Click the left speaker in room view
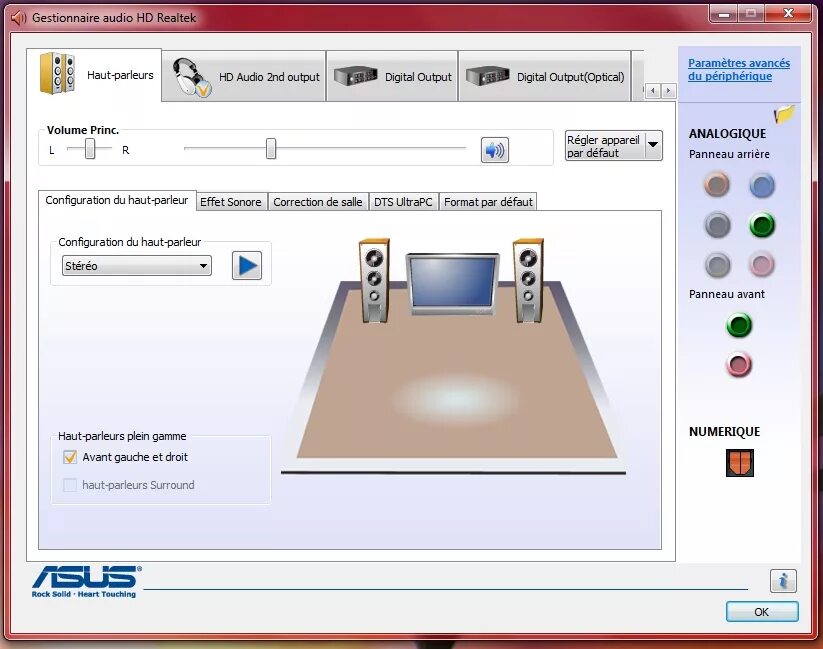Viewport: 823px width, 649px height. [374, 280]
